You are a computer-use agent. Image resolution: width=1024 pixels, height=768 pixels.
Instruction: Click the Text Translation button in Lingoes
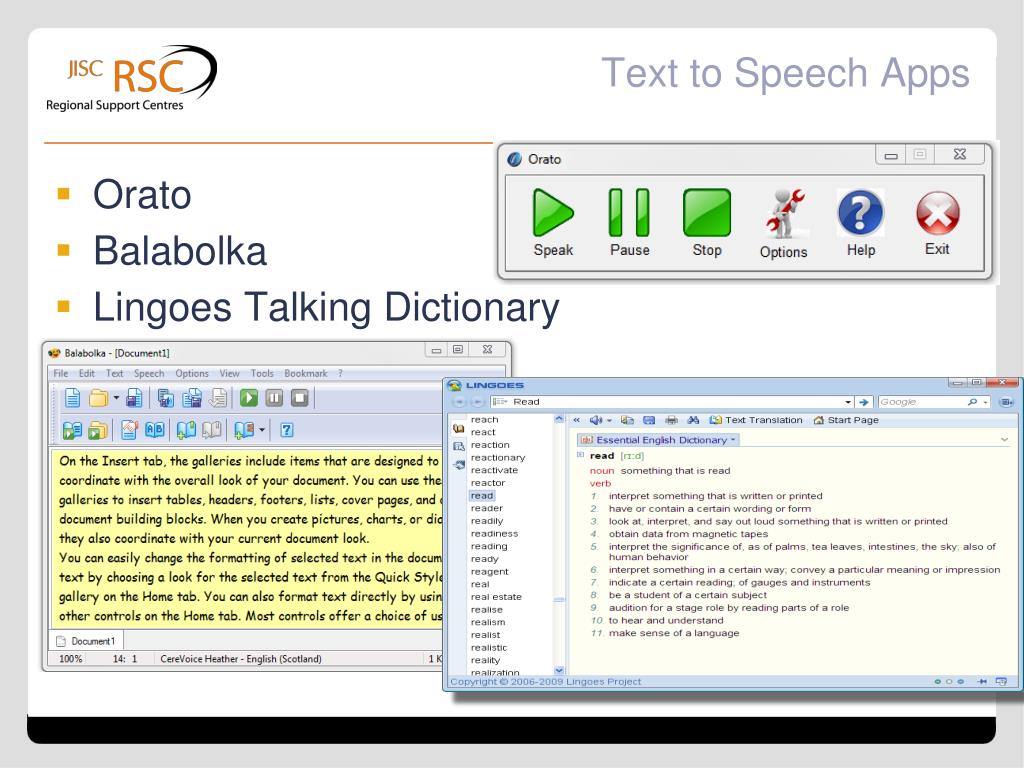(x=756, y=420)
